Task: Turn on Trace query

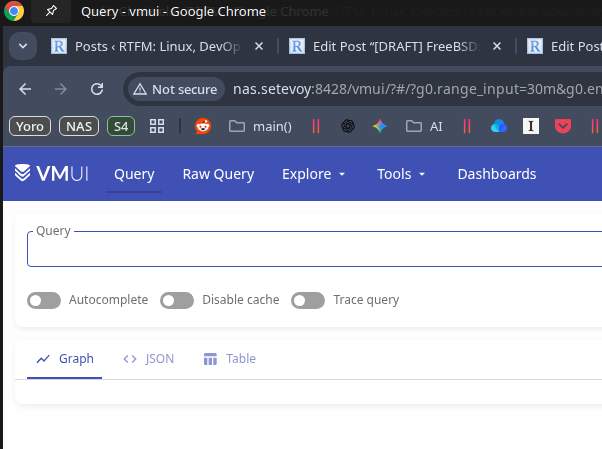Action: pos(308,300)
